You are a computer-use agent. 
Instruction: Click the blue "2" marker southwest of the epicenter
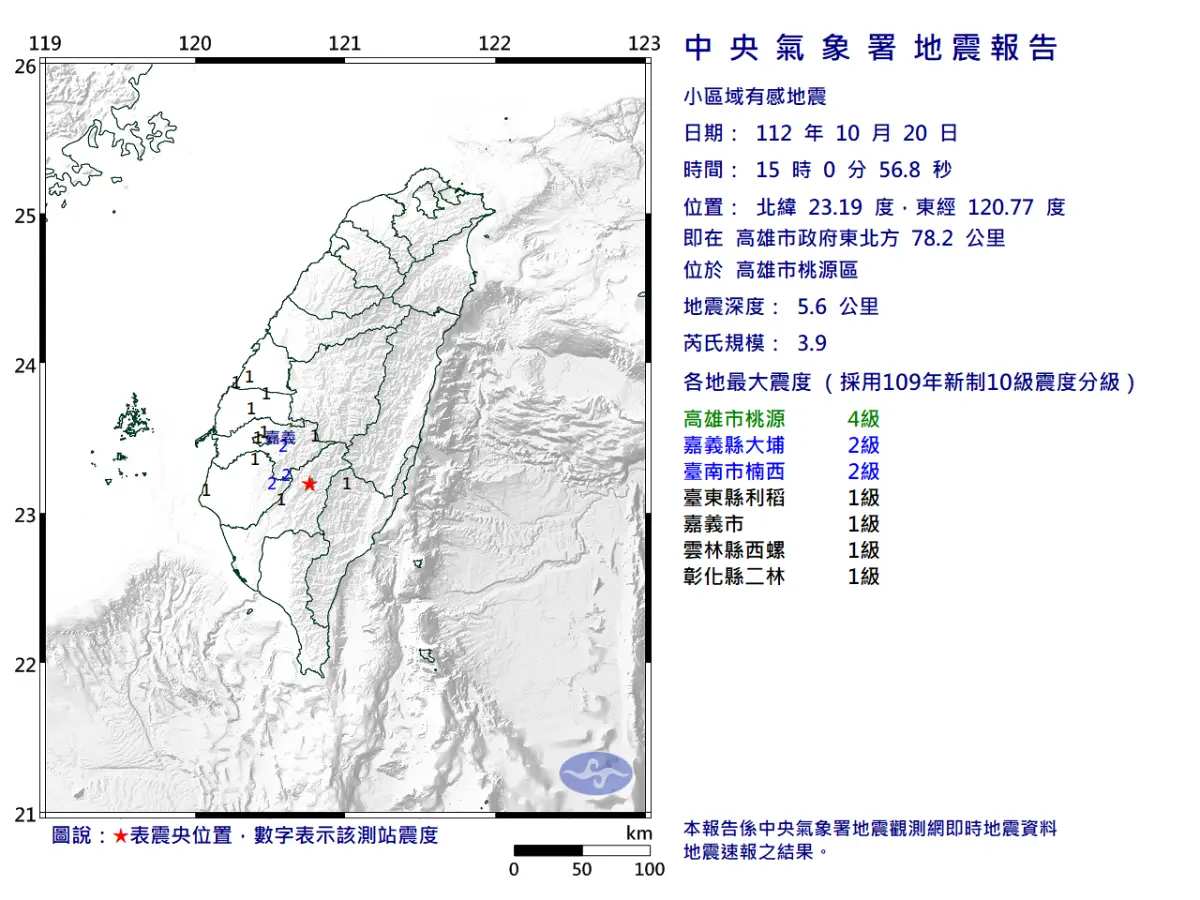click(272, 485)
